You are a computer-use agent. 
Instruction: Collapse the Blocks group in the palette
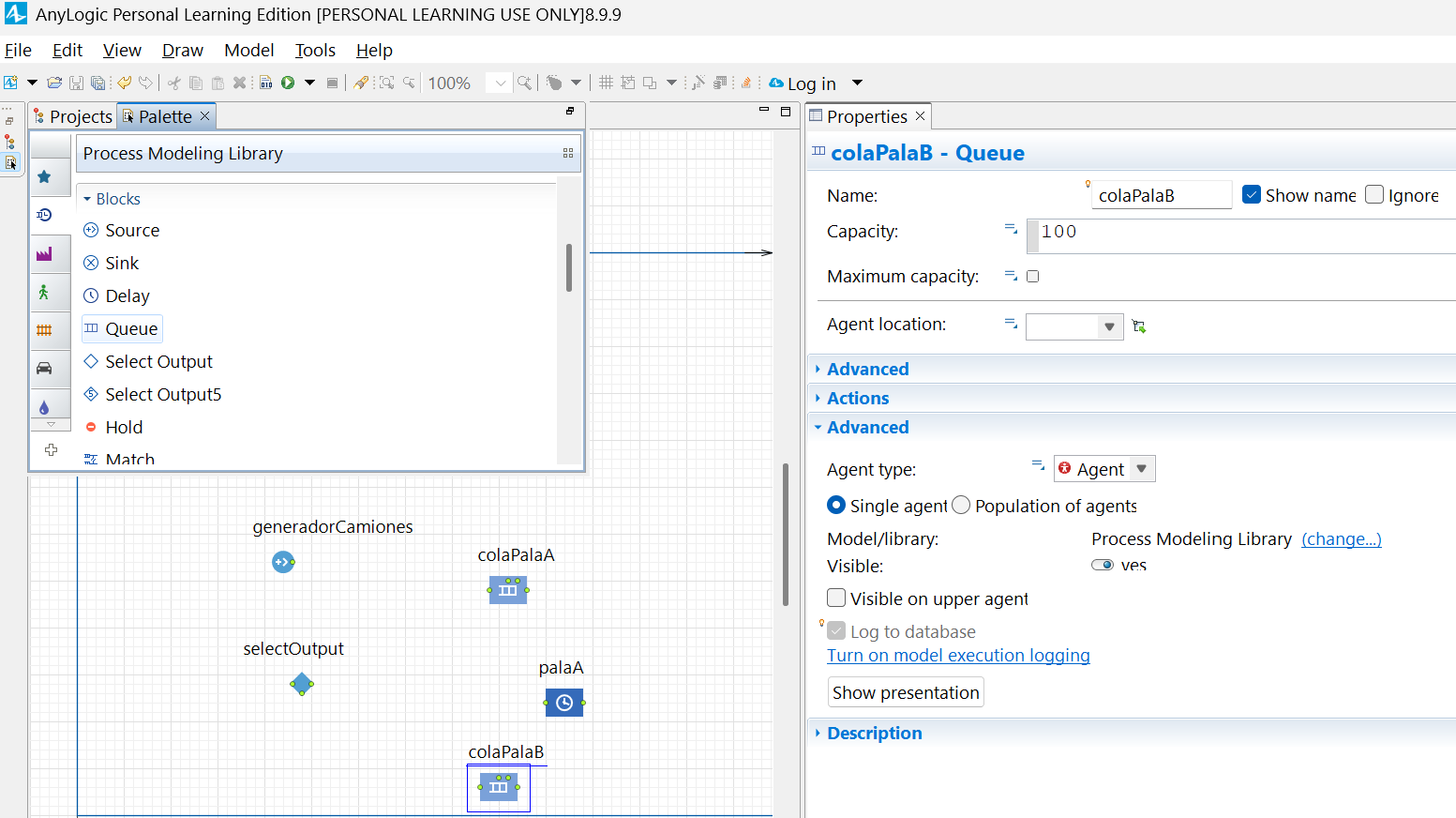pyautogui.click(x=87, y=199)
